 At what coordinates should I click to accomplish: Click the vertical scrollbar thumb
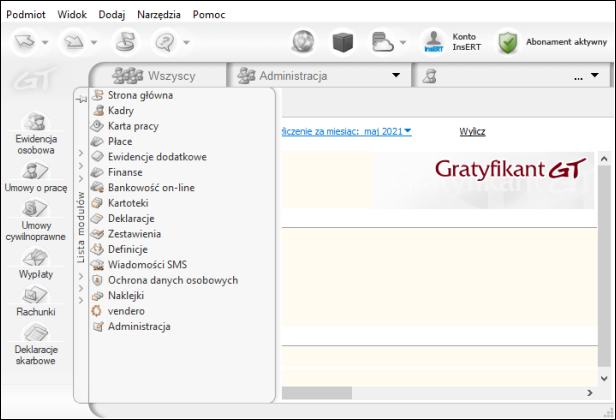(x=604, y=266)
